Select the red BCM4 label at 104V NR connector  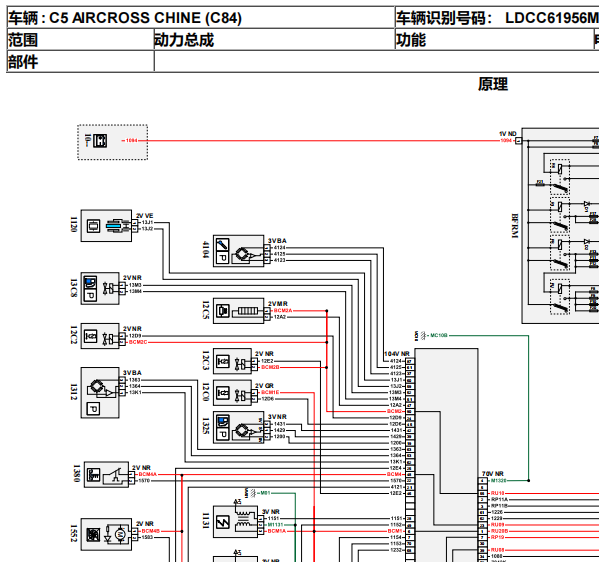click(395, 474)
